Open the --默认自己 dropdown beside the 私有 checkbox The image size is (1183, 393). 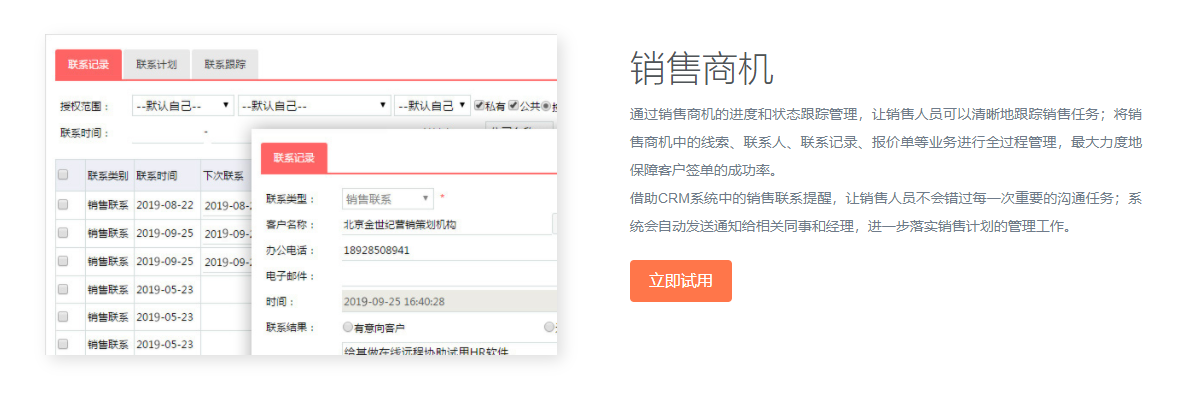[x=432, y=106]
